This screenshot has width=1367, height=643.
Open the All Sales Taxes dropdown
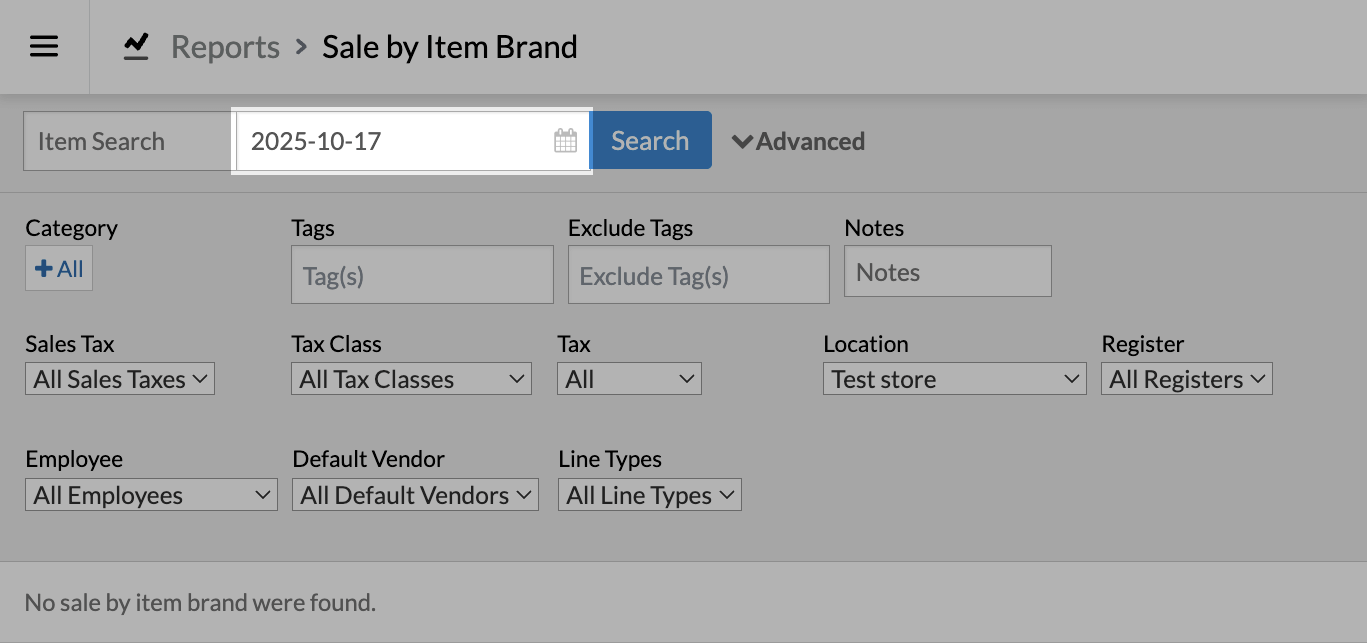pos(120,379)
